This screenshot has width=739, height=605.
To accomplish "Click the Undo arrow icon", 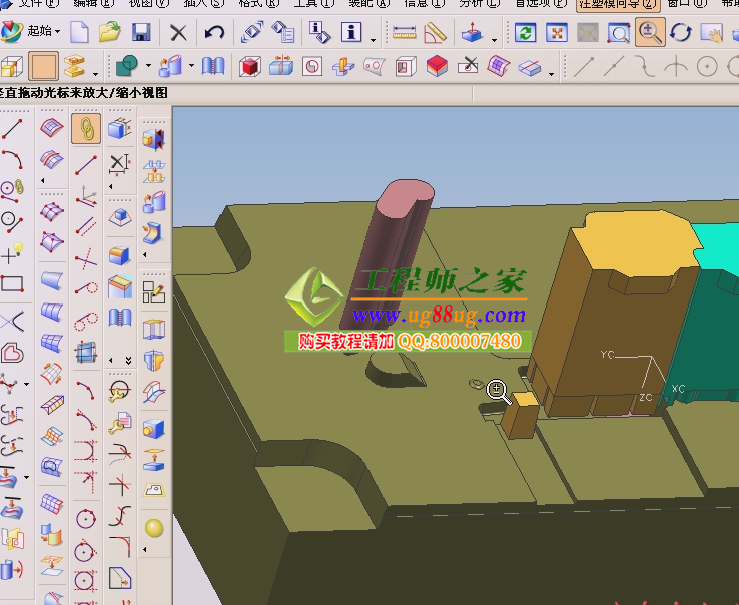I will point(214,33).
